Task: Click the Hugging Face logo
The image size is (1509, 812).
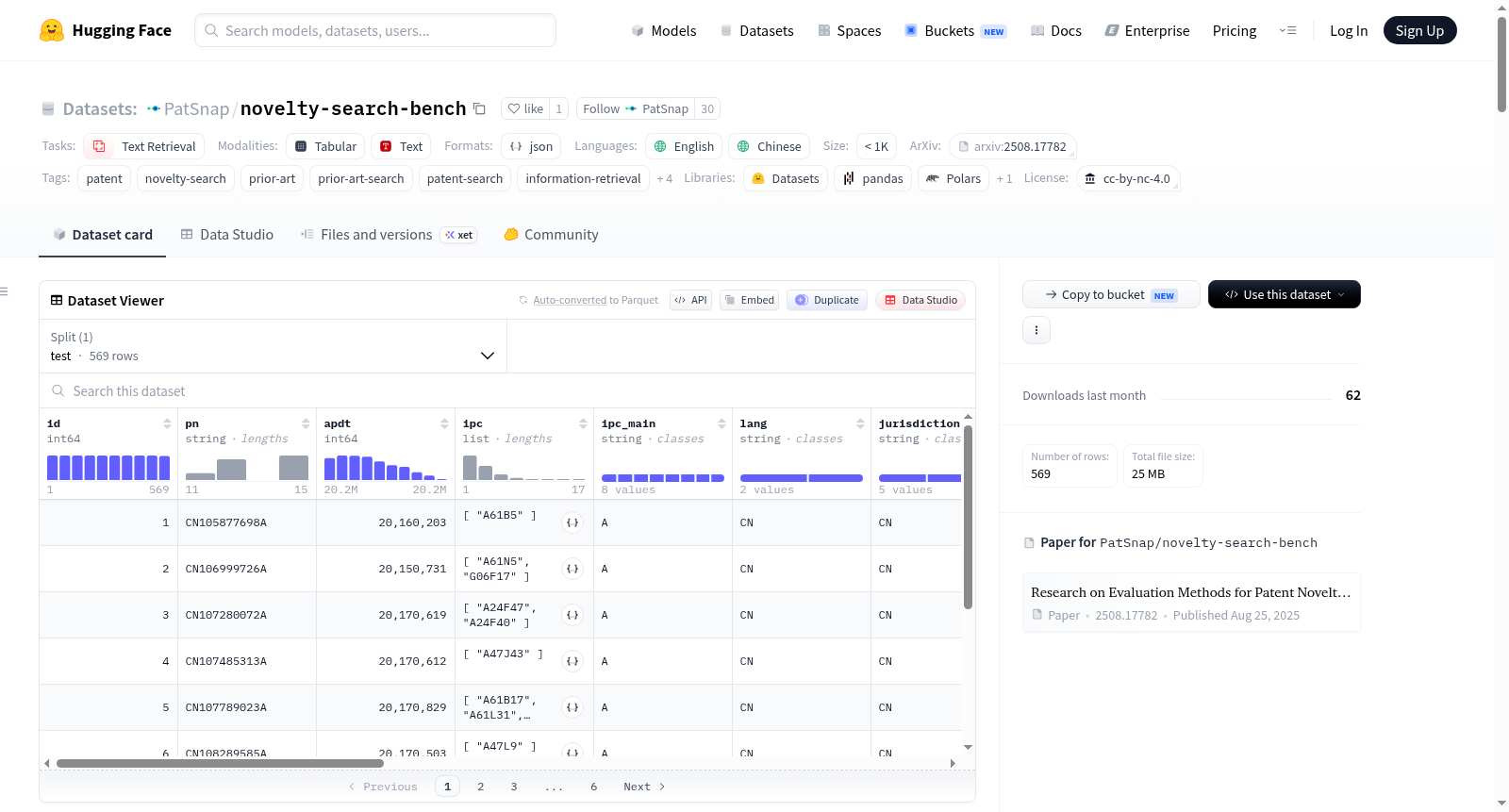Action: (52, 30)
